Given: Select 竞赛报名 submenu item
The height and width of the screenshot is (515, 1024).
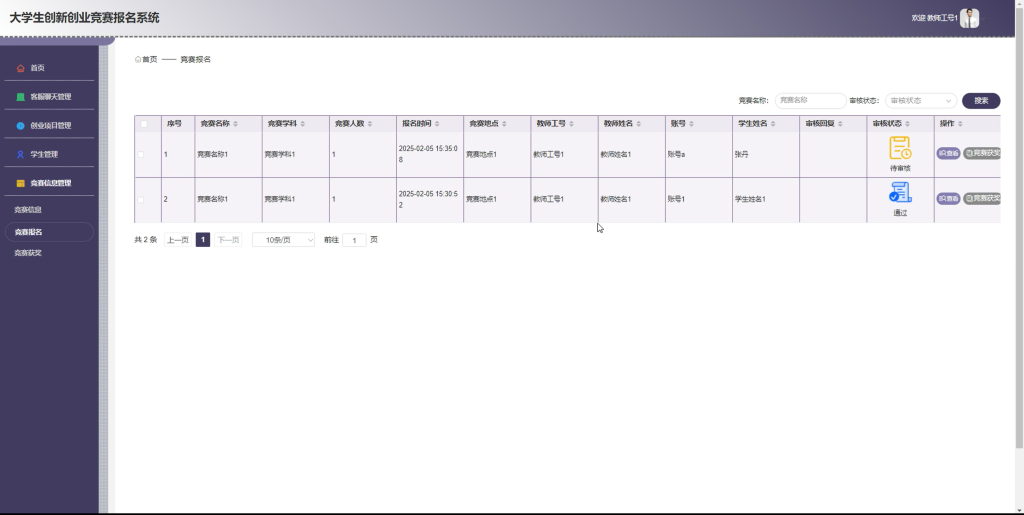Looking at the screenshot, I should (x=49, y=232).
